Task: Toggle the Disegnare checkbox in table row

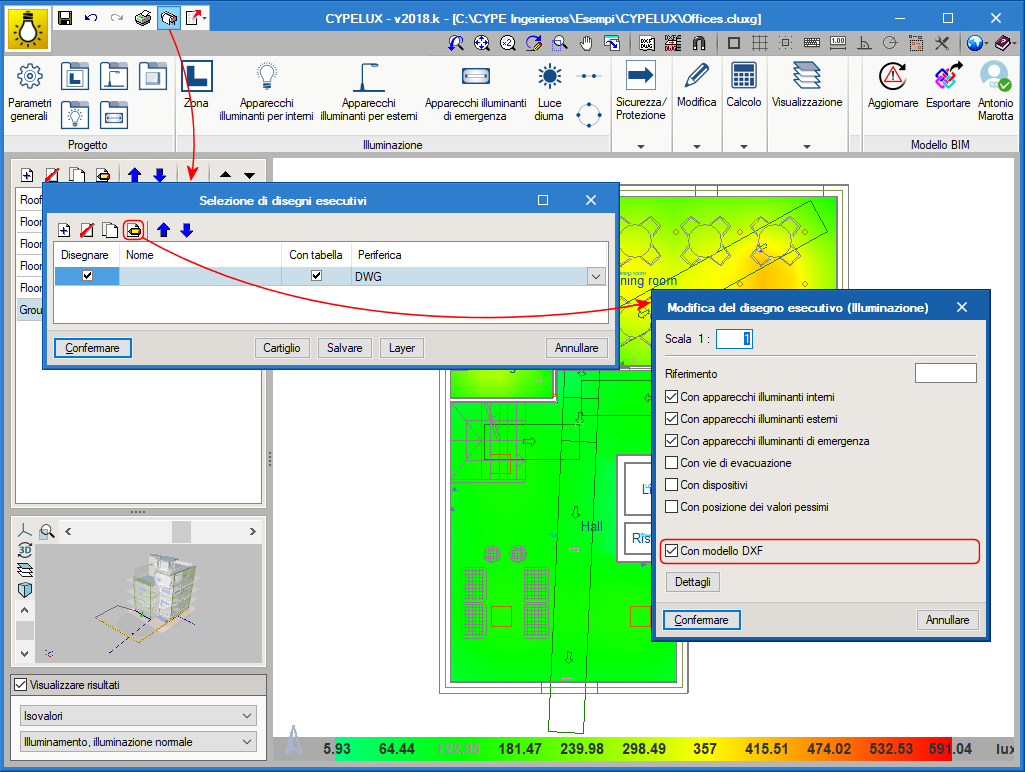Action: [87, 276]
